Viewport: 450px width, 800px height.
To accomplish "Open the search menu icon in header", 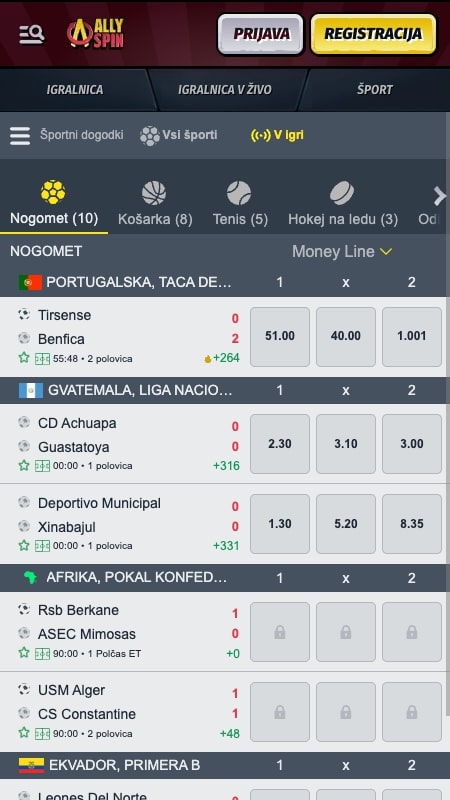I will click(x=32, y=35).
